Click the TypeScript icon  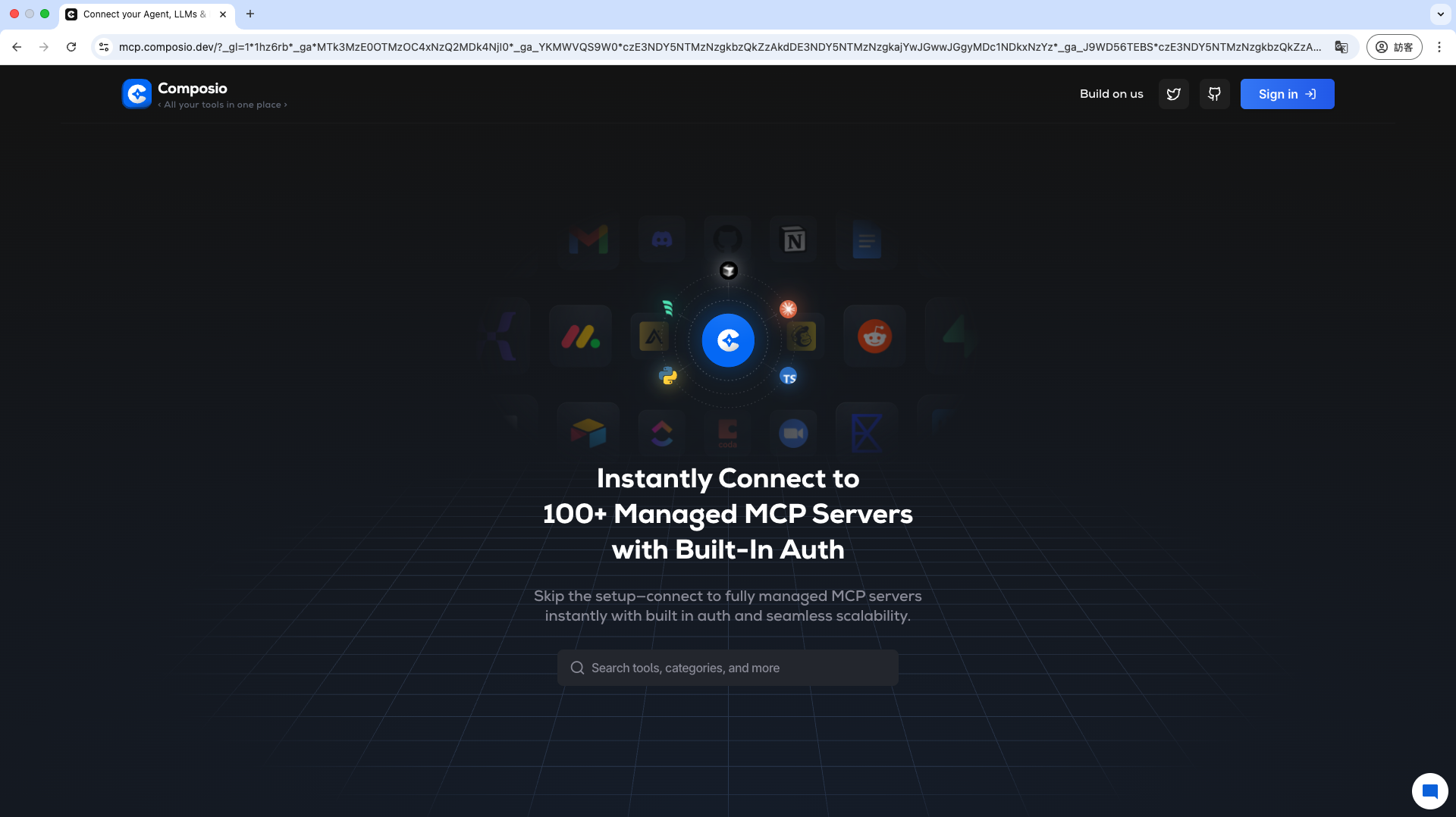tap(789, 377)
